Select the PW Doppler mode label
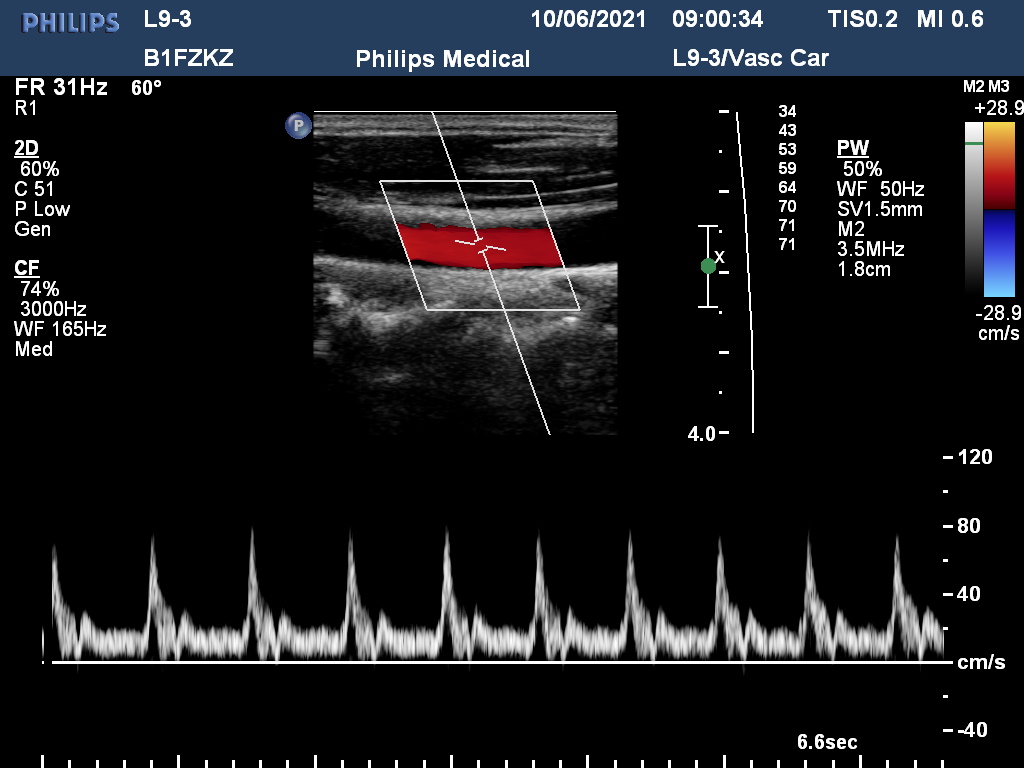Viewport: 1024px width, 768px height. 852,149
